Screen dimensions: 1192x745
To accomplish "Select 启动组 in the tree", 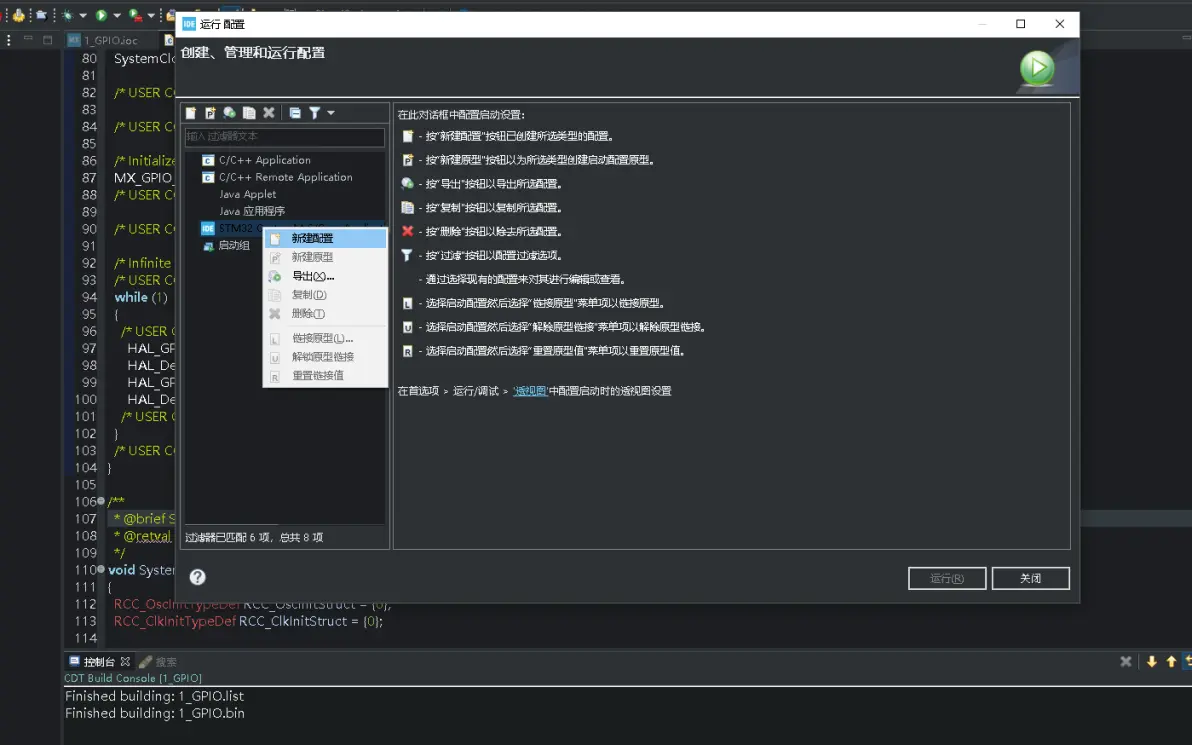I will [x=233, y=246].
